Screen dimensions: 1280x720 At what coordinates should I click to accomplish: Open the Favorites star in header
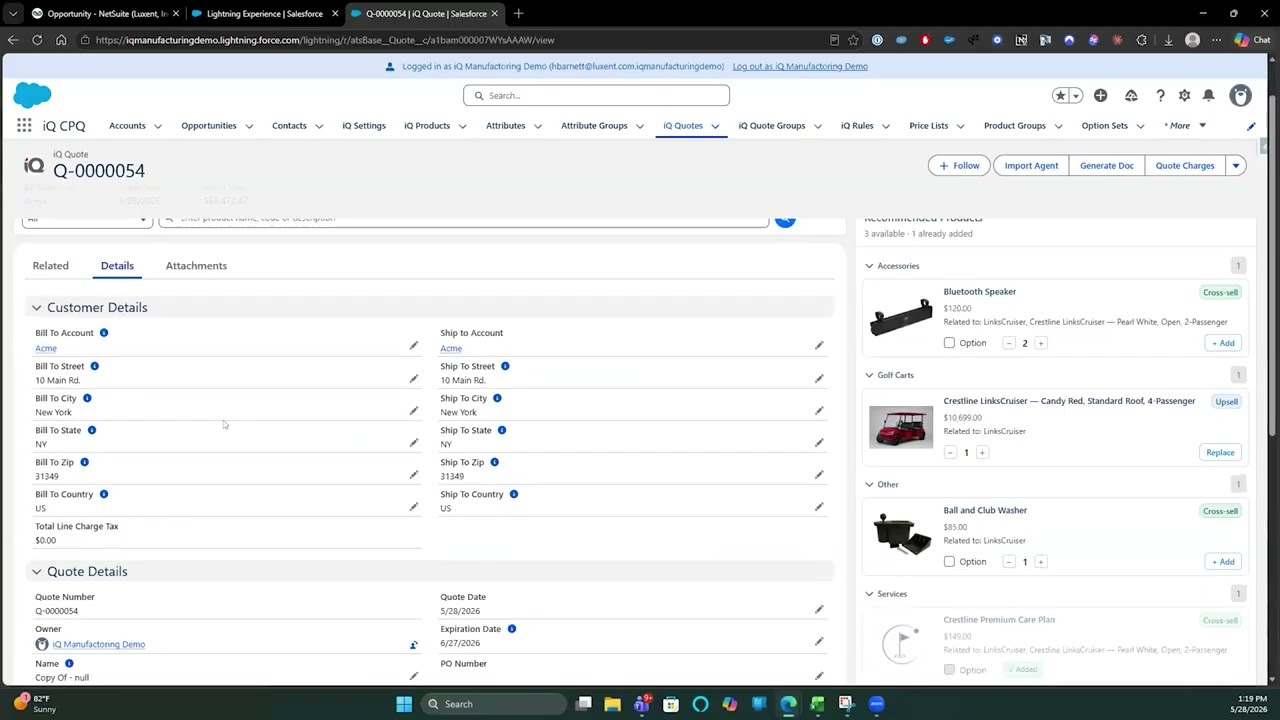click(x=1060, y=95)
